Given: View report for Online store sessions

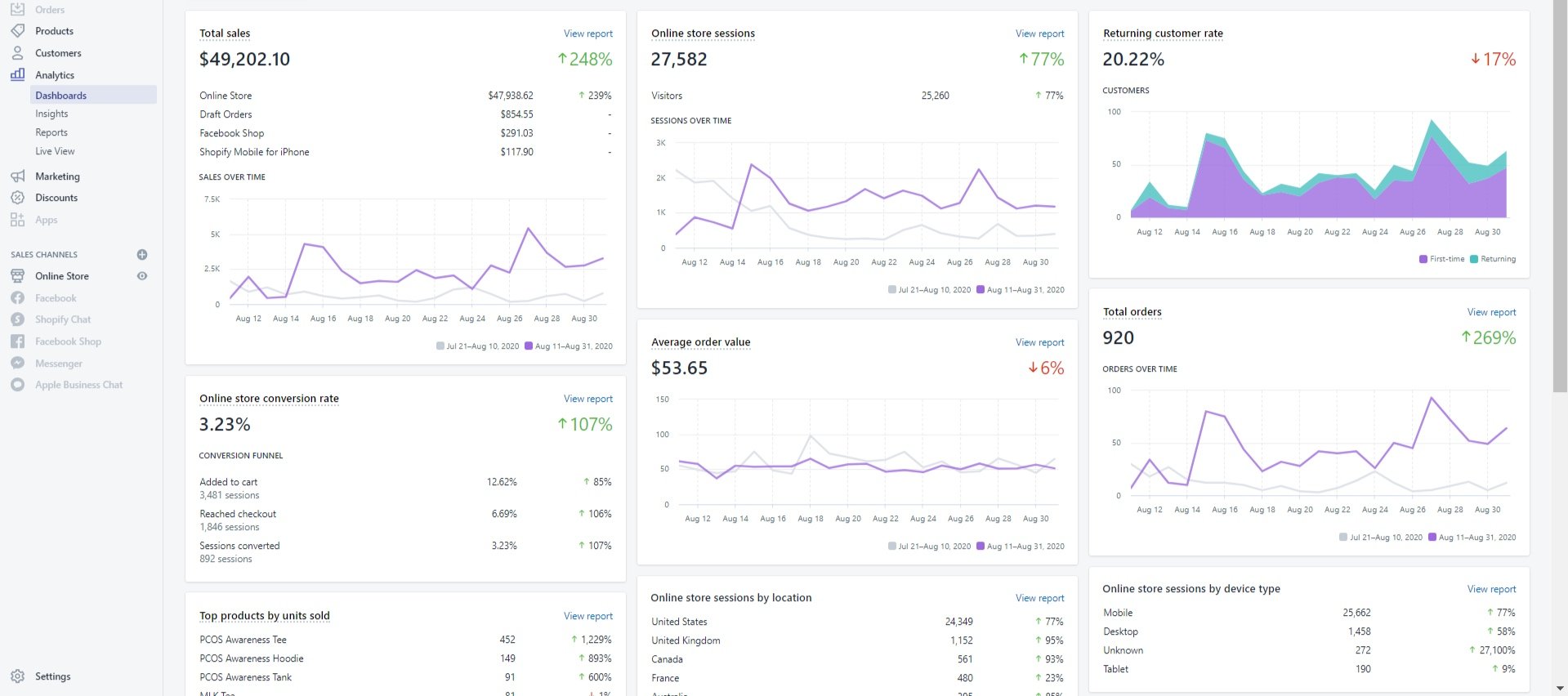Looking at the screenshot, I should (1040, 33).
